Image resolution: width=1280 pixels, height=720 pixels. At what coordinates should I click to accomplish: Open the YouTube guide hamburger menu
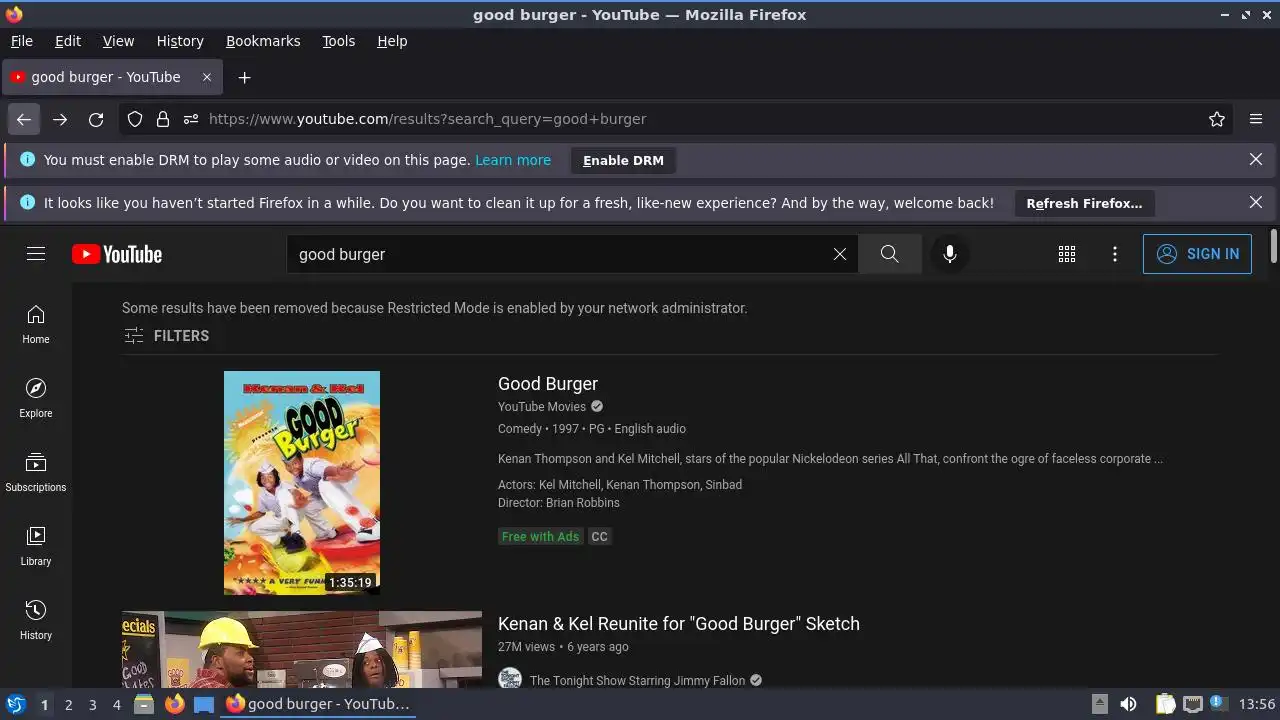click(x=36, y=254)
